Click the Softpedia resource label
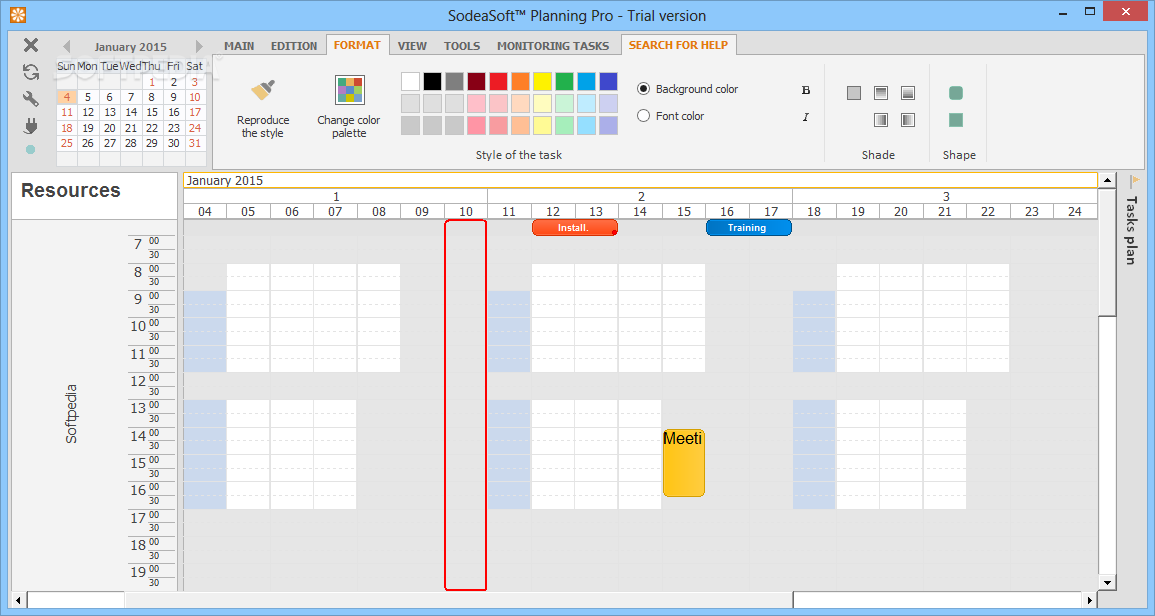Viewport: 1155px width, 616px height. click(x=71, y=413)
